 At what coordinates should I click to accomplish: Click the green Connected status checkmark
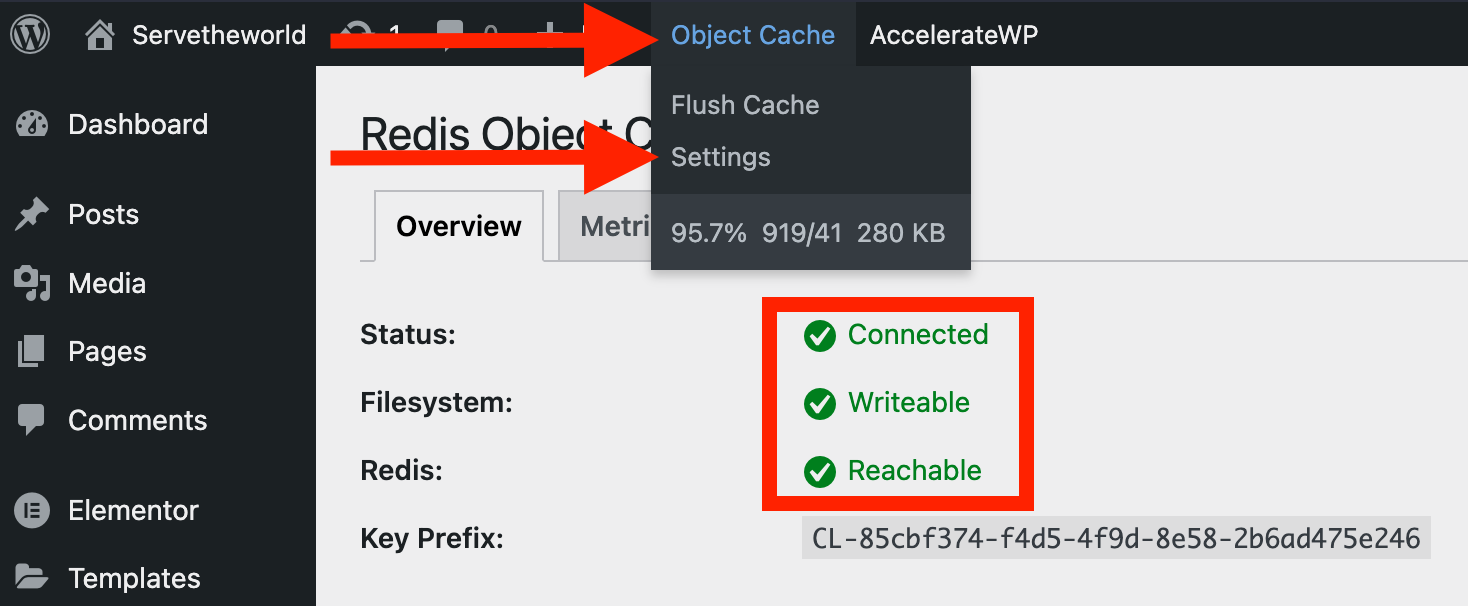pos(820,336)
